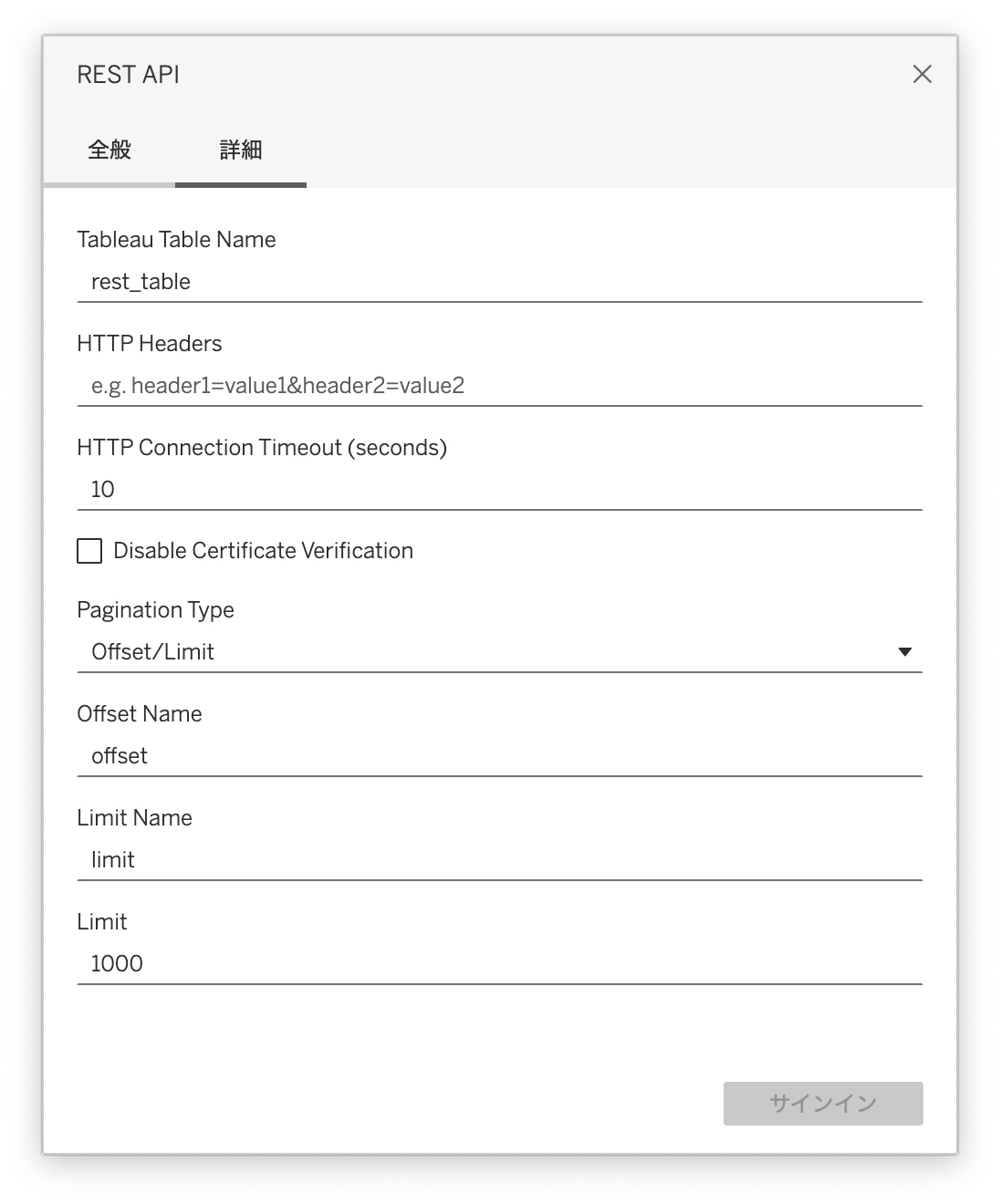This screenshot has height=1204, width=1000.
Task: Click the Offset Name input field
Action: tap(500, 756)
